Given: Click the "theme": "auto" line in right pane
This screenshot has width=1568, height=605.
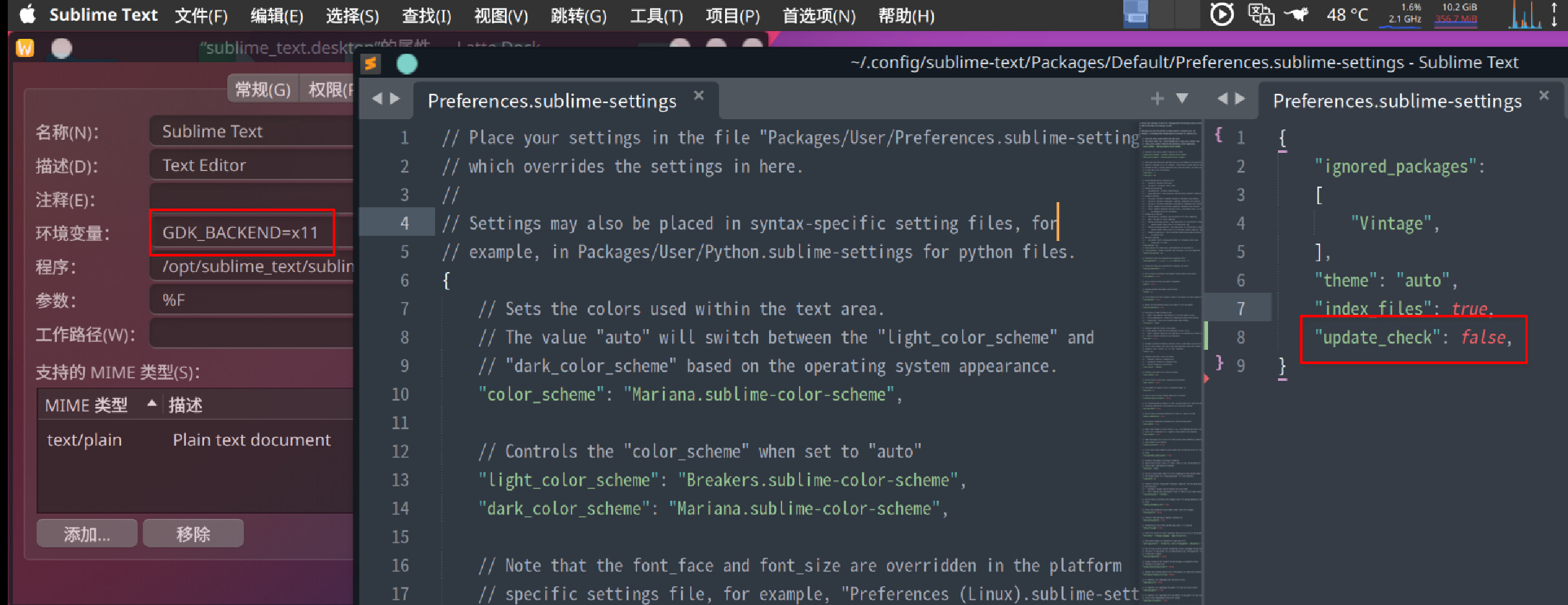Looking at the screenshot, I should [1386, 280].
